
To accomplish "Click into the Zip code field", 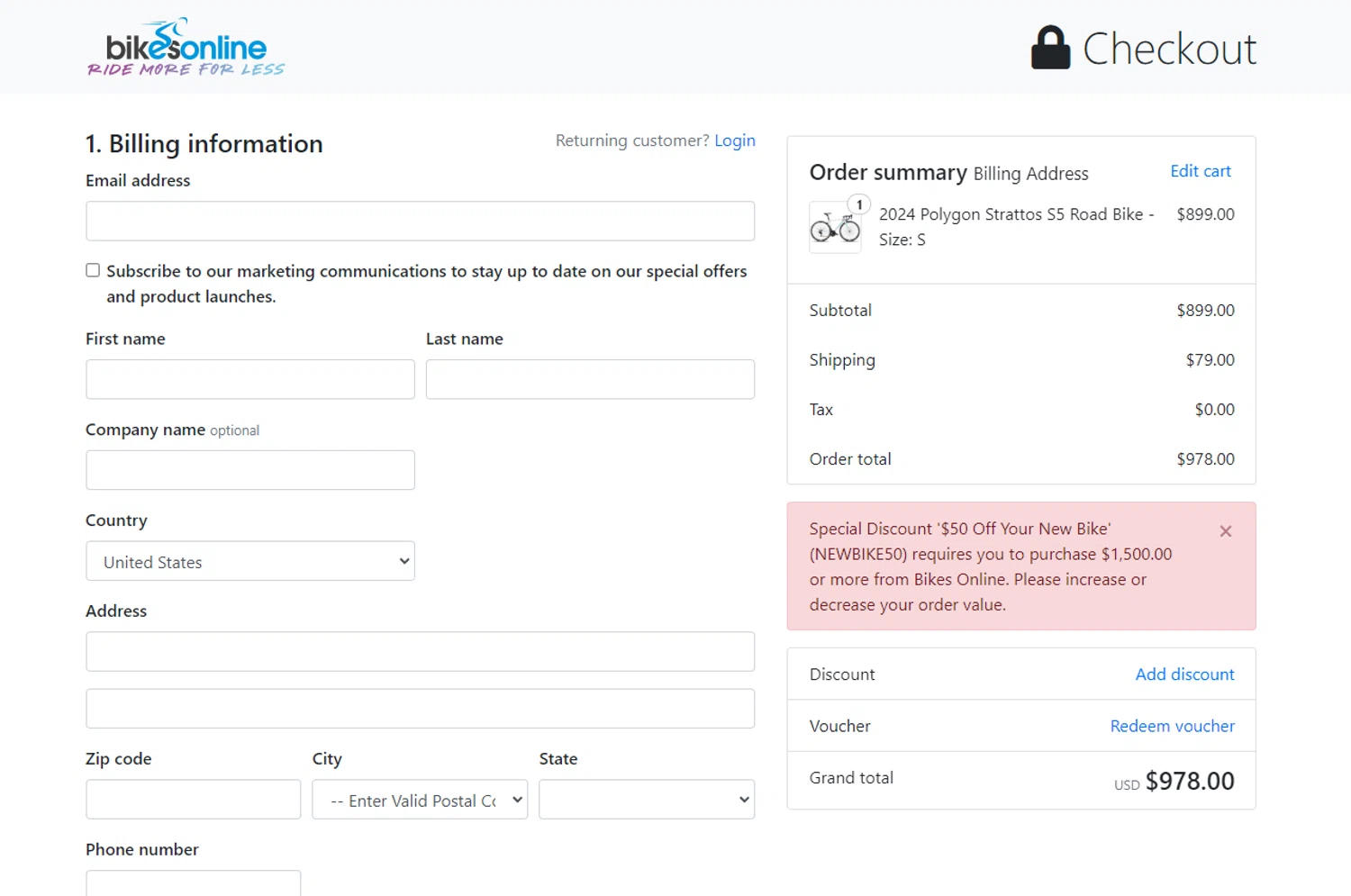I will (193, 800).
